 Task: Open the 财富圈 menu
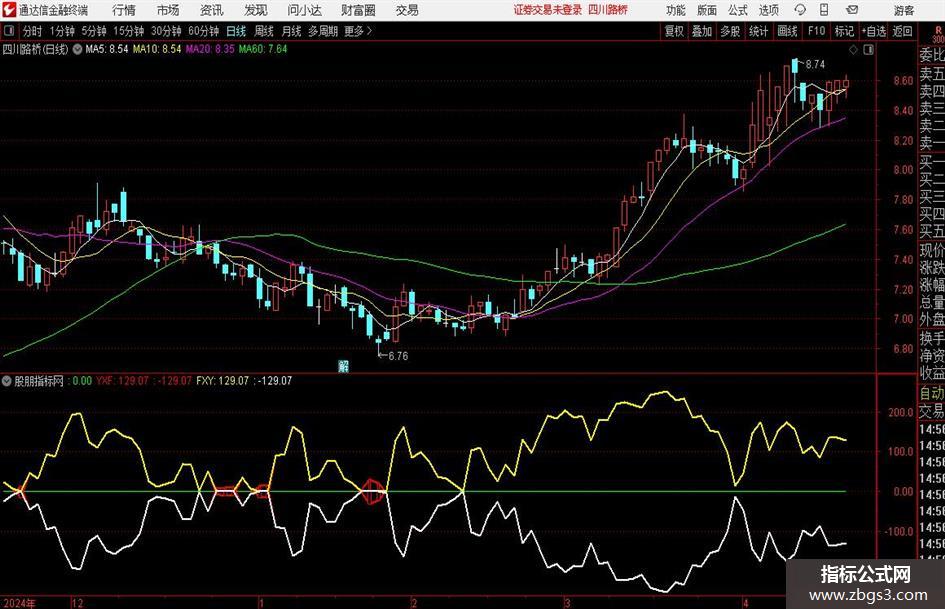[x=358, y=10]
